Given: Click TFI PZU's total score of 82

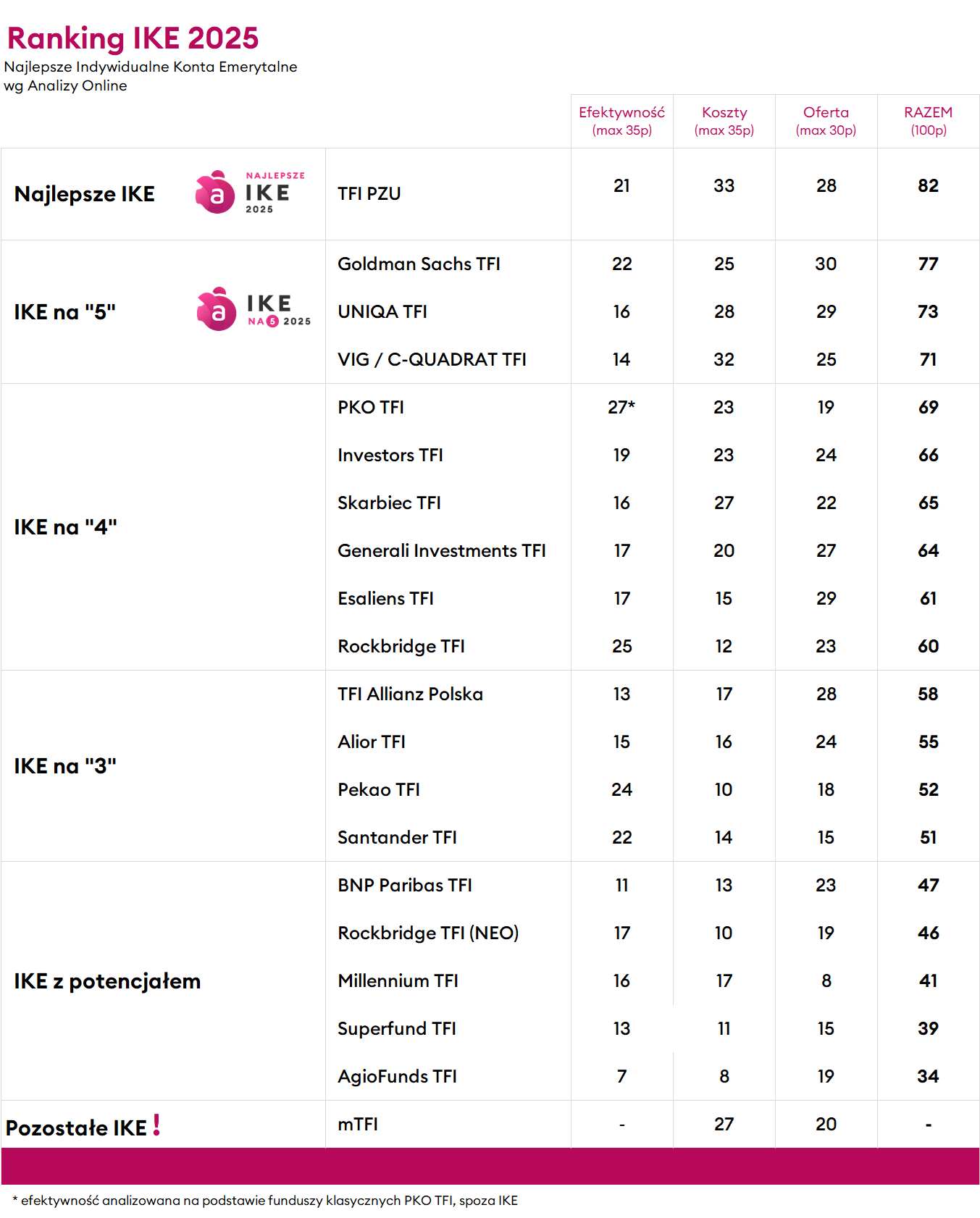Looking at the screenshot, I should [x=928, y=186].
